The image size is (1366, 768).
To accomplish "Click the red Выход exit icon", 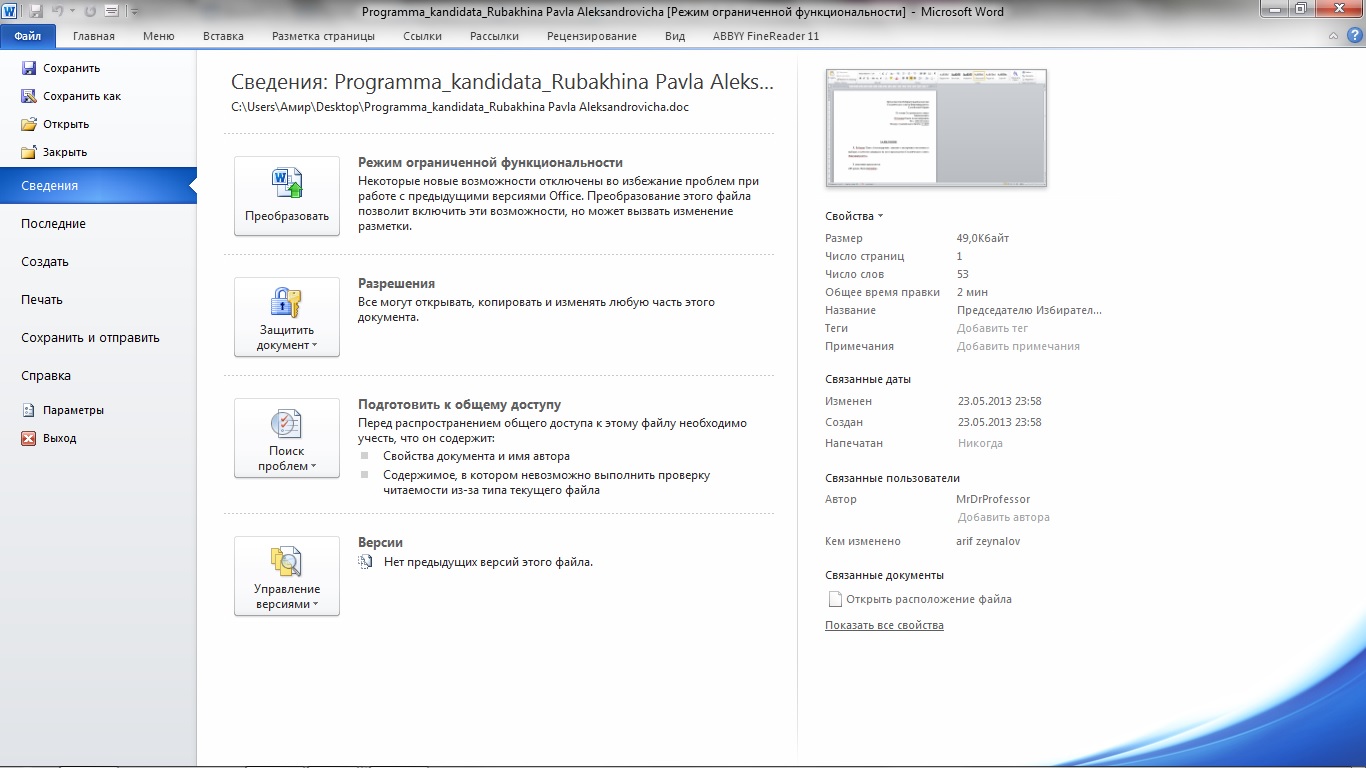I will (28, 438).
